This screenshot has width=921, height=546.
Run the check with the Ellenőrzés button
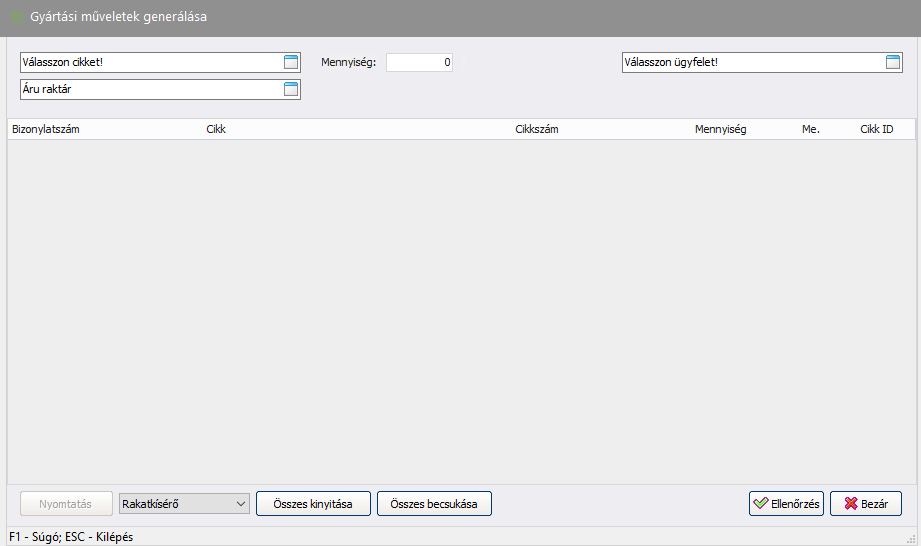coord(786,504)
